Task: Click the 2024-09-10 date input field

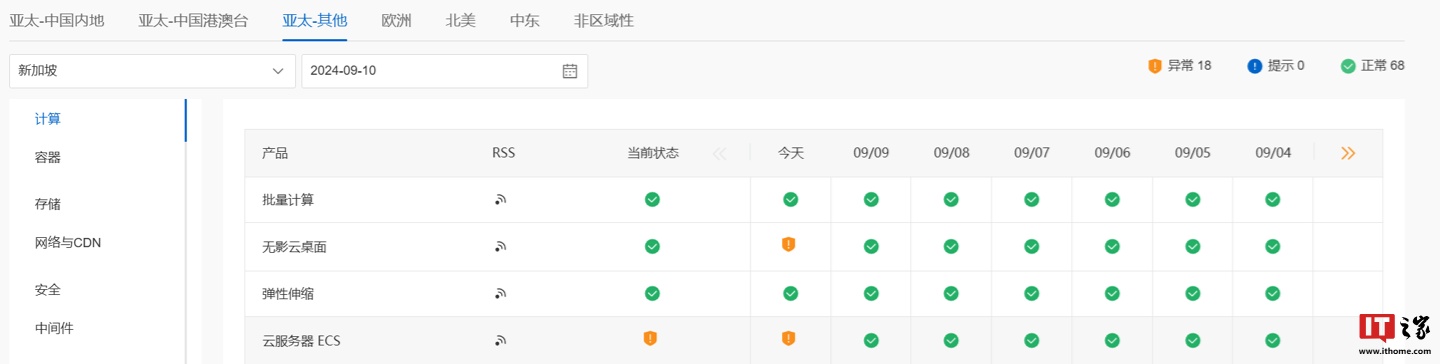Action: [445, 71]
